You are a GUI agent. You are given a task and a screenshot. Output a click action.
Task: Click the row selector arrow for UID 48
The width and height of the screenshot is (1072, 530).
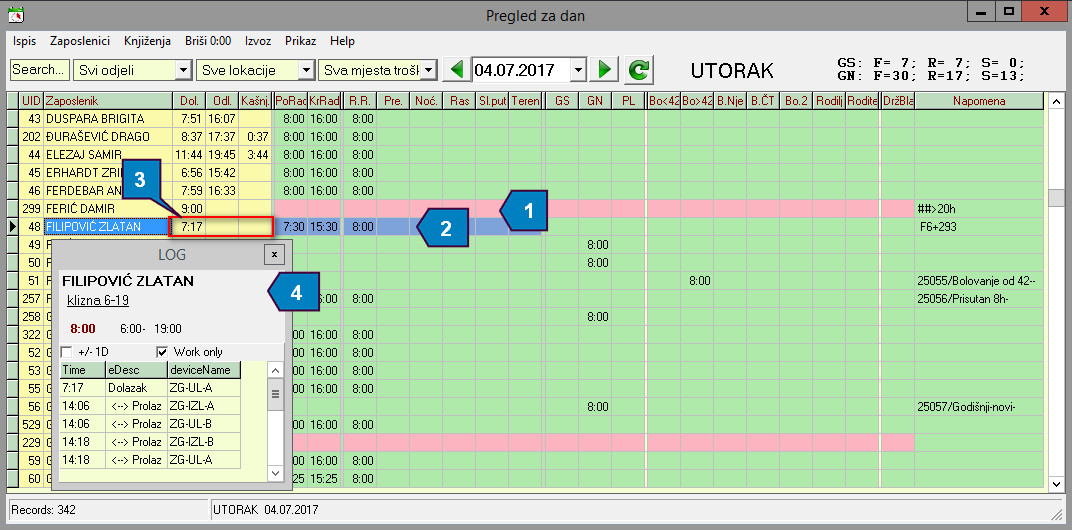[14, 226]
